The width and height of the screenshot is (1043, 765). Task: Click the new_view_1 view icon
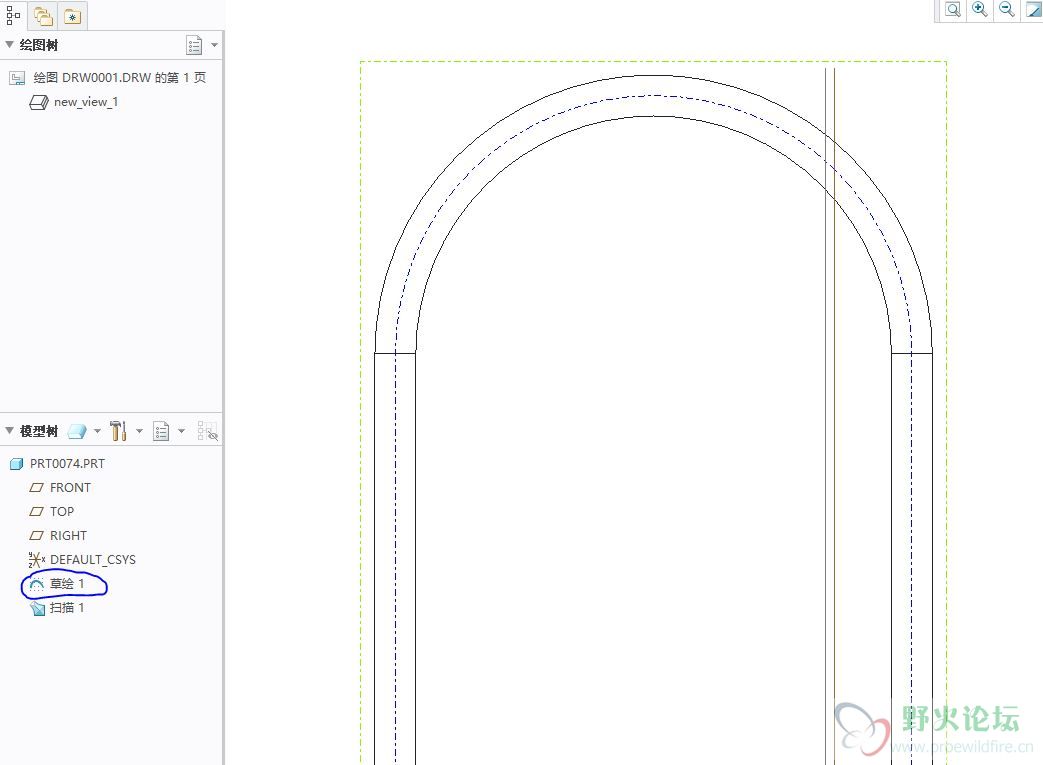pyautogui.click(x=39, y=102)
